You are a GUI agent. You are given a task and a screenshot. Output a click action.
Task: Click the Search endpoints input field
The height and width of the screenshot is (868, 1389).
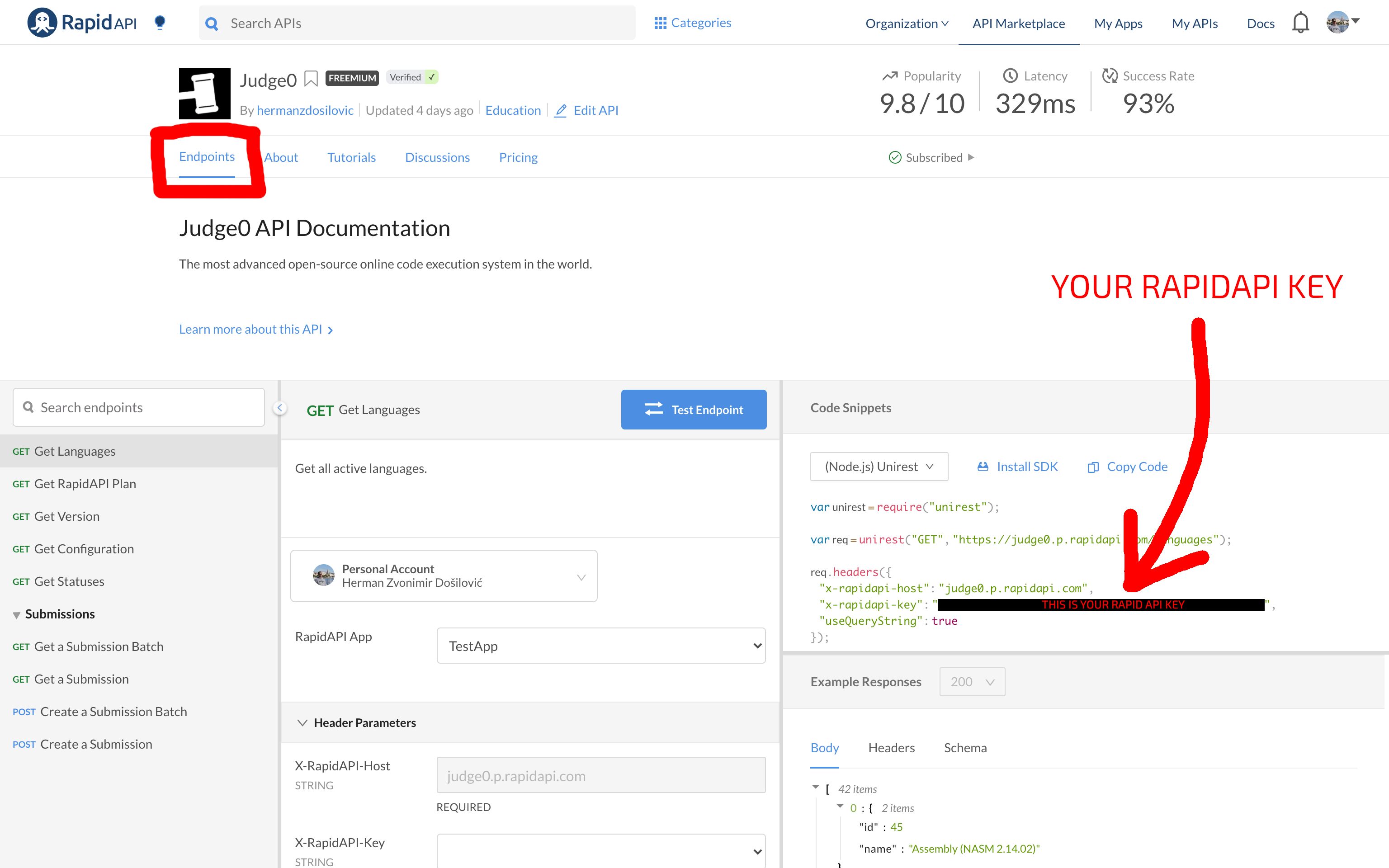tap(139, 408)
